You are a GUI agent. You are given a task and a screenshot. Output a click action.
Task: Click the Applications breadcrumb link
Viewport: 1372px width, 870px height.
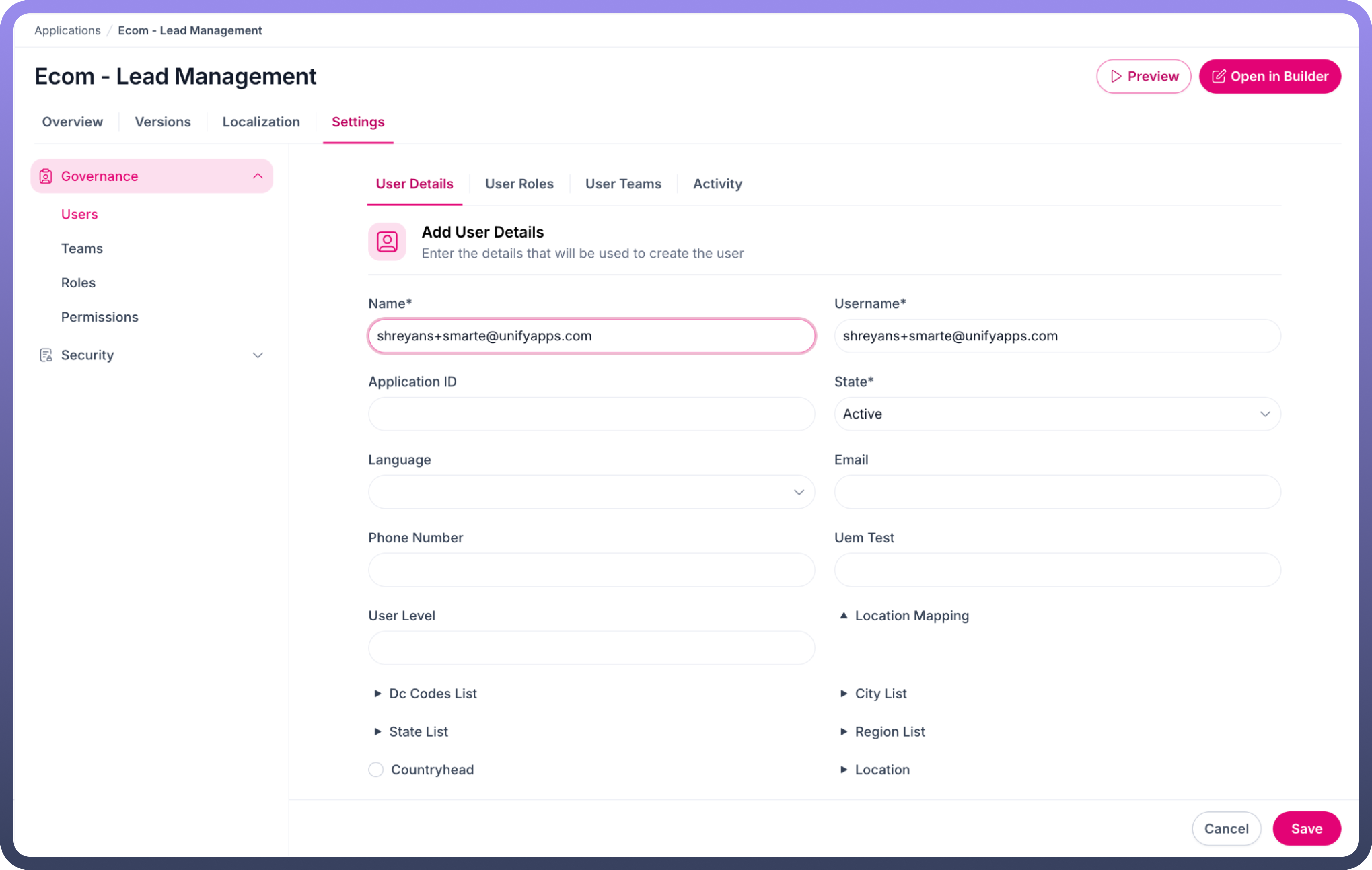tap(67, 30)
